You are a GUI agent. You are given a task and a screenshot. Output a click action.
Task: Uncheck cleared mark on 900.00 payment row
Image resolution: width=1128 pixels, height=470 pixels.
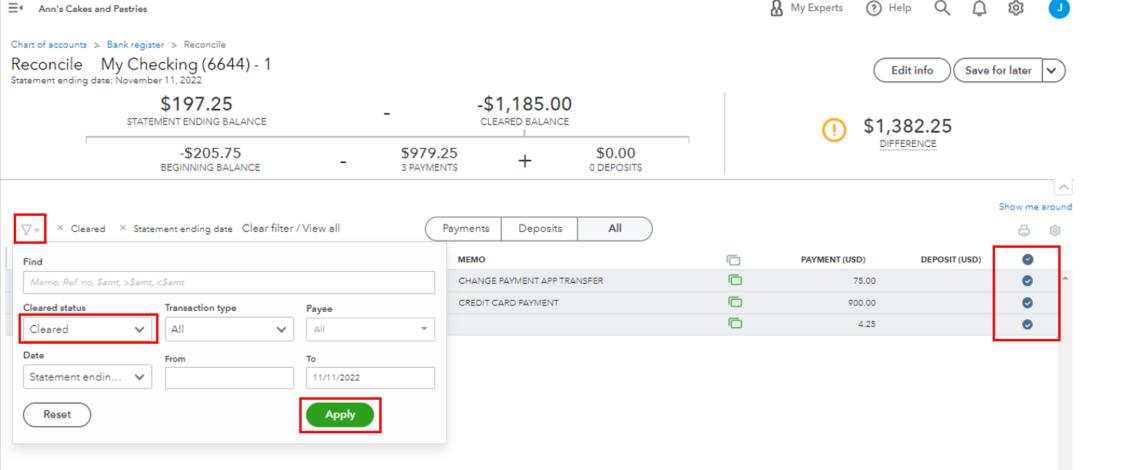pyautogui.click(x=1027, y=303)
